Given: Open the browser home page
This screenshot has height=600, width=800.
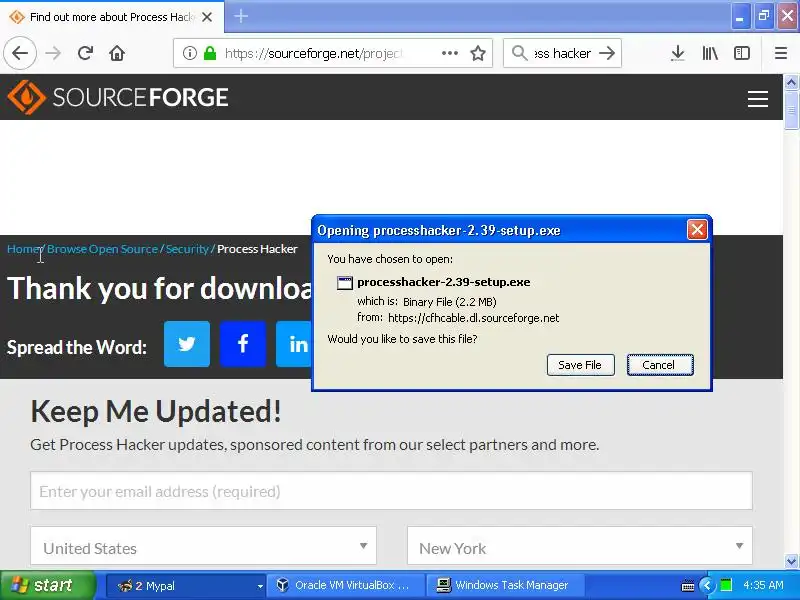Looking at the screenshot, I should point(117,53).
